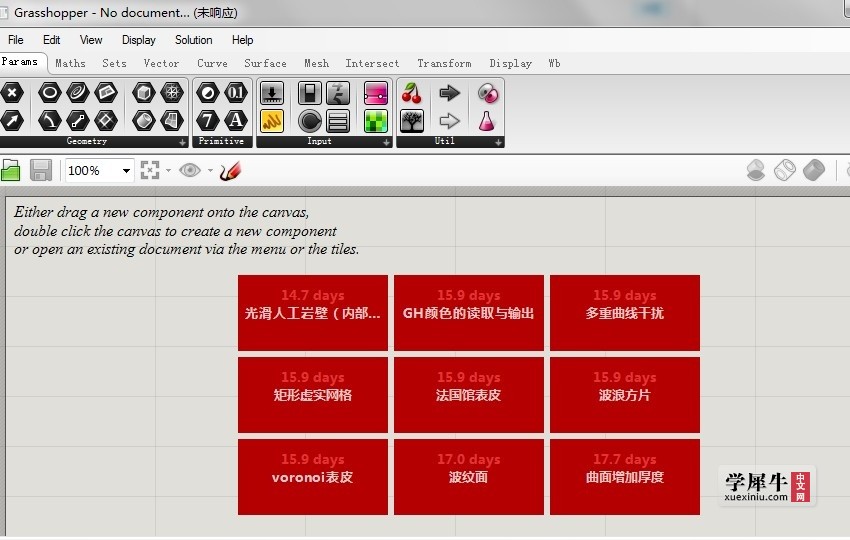The width and height of the screenshot is (850, 540).
Task: Open the 'voronoi表皮' recent file tile
Action: coord(313,477)
